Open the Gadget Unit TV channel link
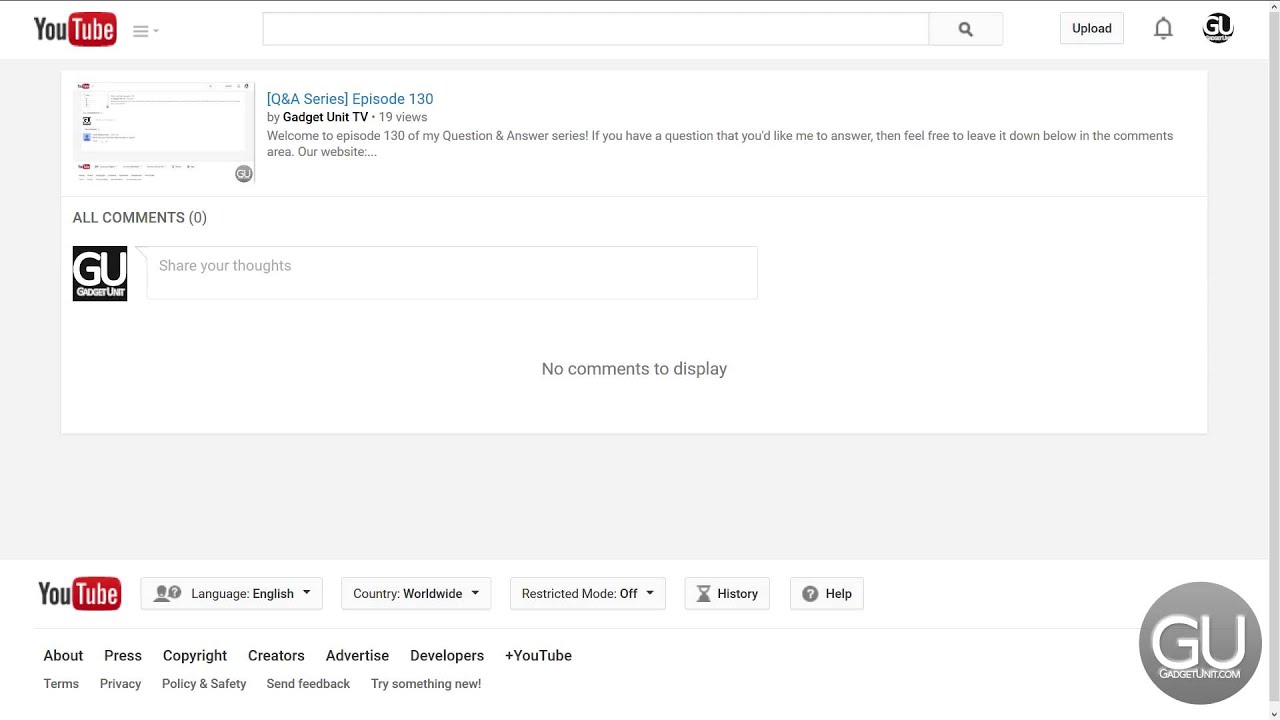The image size is (1280, 720). [x=325, y=117]
